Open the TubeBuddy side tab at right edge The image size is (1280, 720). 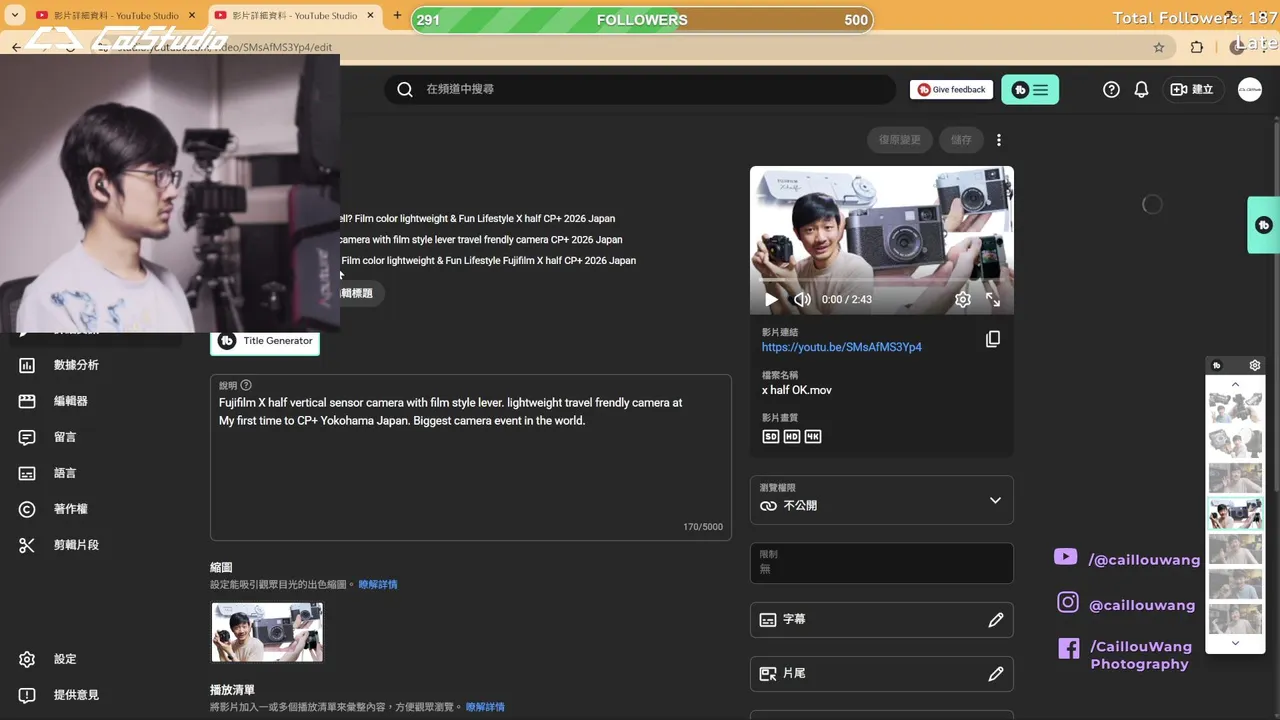click(x=1264, y=225)
